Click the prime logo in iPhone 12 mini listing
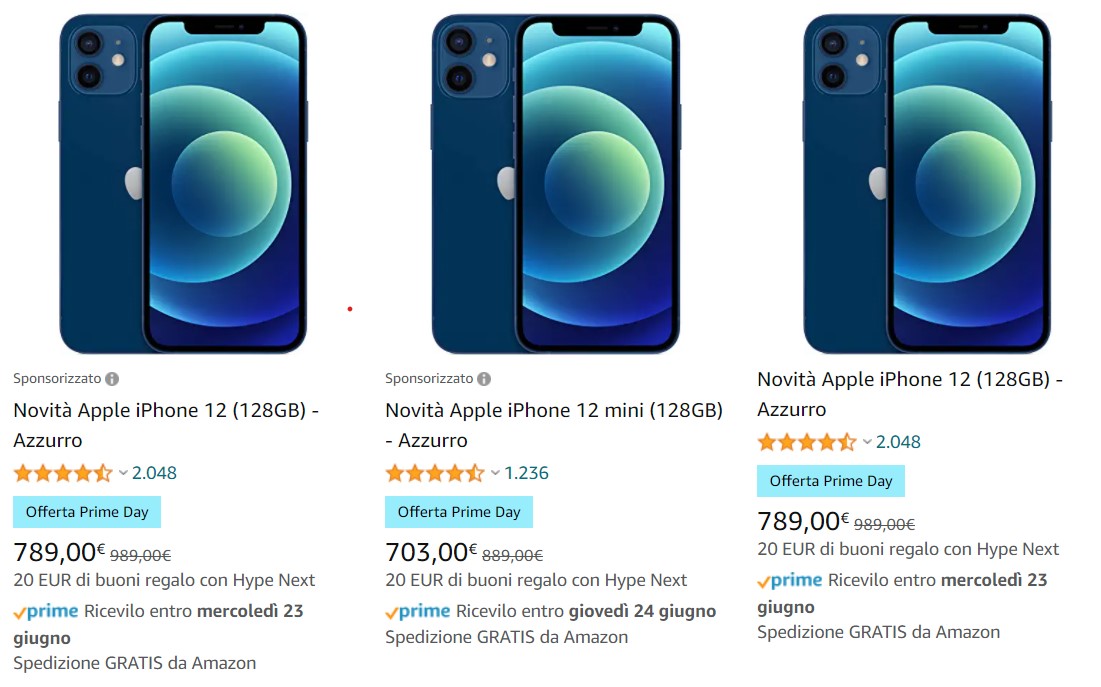The width and height of the screenshot is (1101, 687). pos(418,612)
